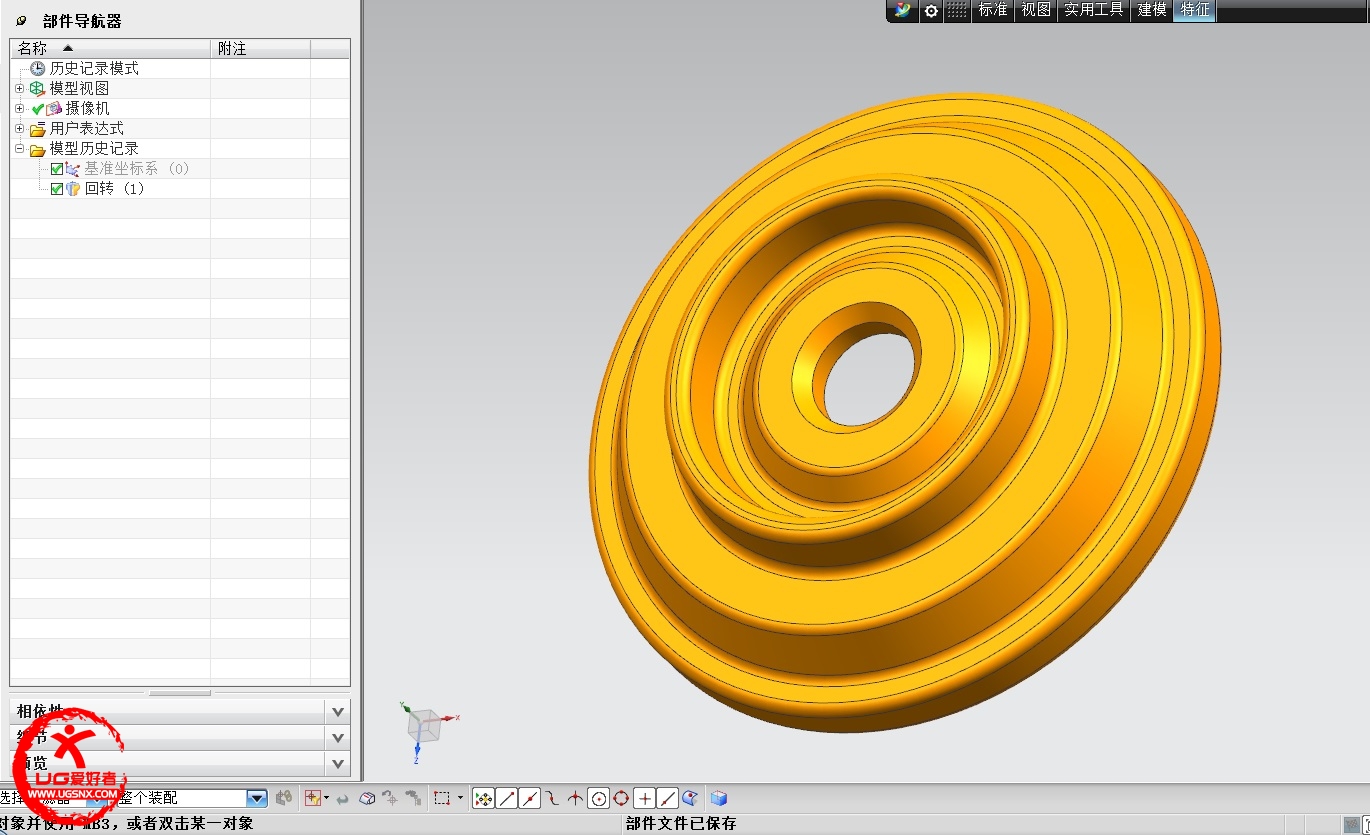Select the 历史记录模式 tree row
1370x835 pixels.
180,68
